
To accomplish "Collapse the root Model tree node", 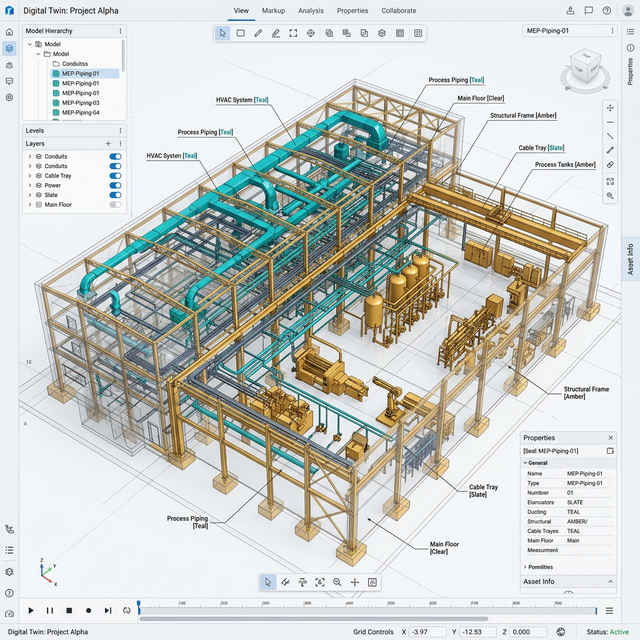I will tap(29, 44).
